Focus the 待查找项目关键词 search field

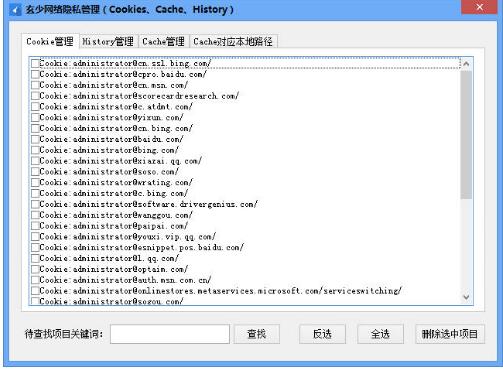pos(170,334)
